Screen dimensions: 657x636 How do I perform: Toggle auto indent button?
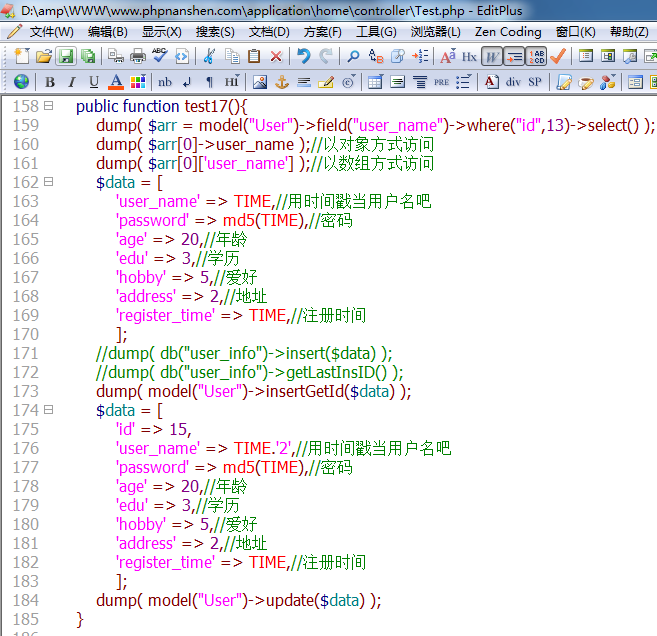[x=514, y=56]
